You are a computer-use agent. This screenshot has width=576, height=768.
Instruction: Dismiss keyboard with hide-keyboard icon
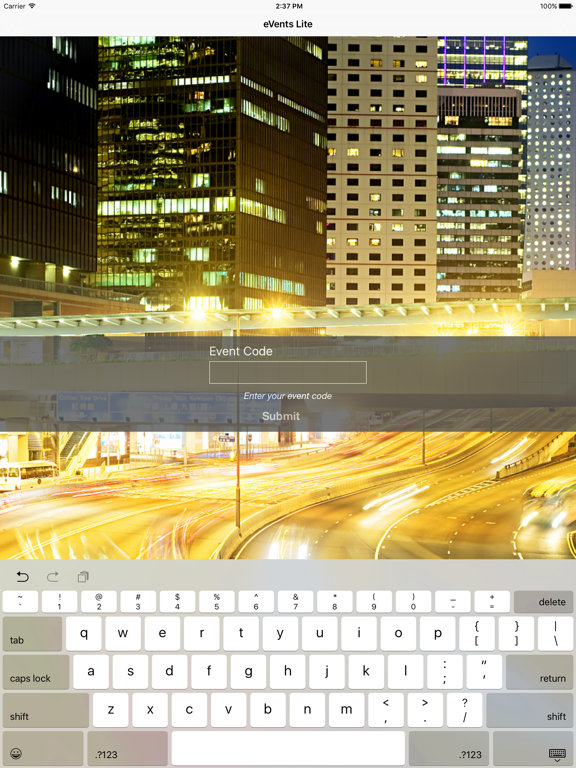pos(534,748)
